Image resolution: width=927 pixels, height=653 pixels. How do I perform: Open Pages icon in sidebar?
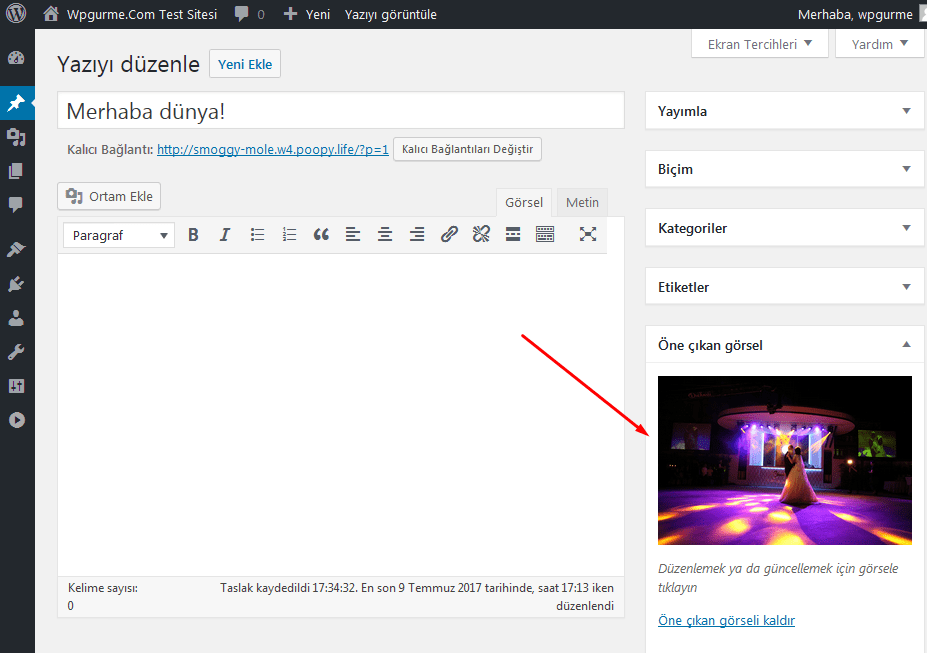pos(17,171)
